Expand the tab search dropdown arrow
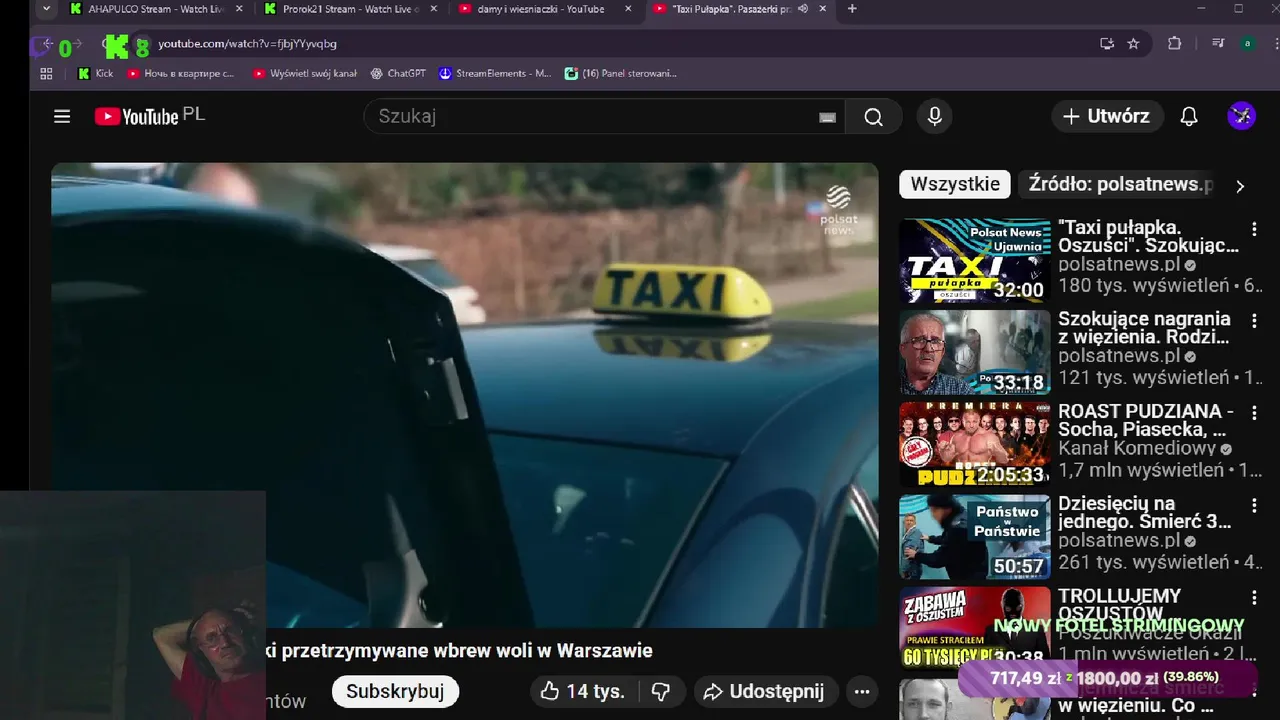1280x720 pixels. (x=45, y=9)
